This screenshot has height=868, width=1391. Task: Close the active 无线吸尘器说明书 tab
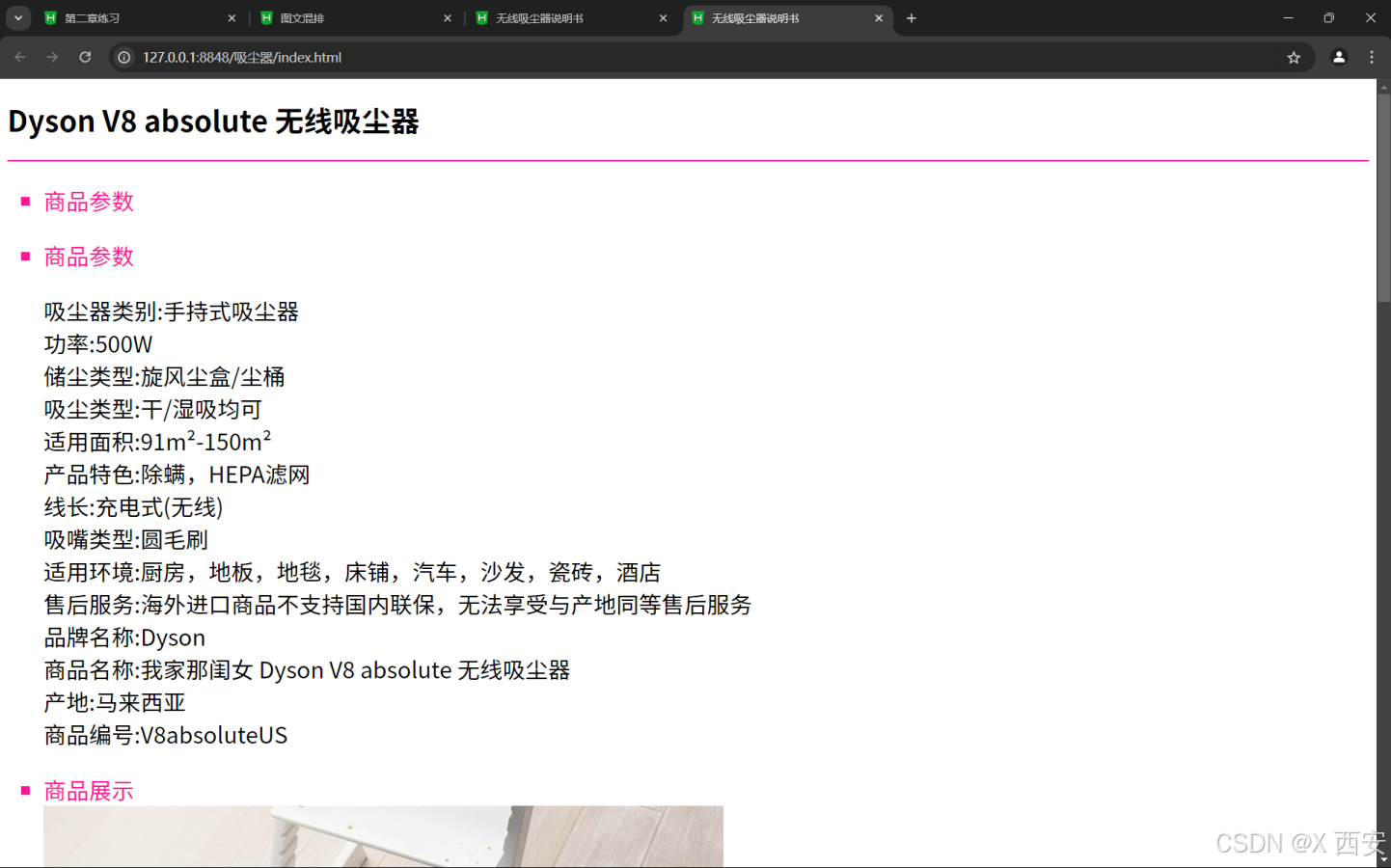(x=879, y=18)
